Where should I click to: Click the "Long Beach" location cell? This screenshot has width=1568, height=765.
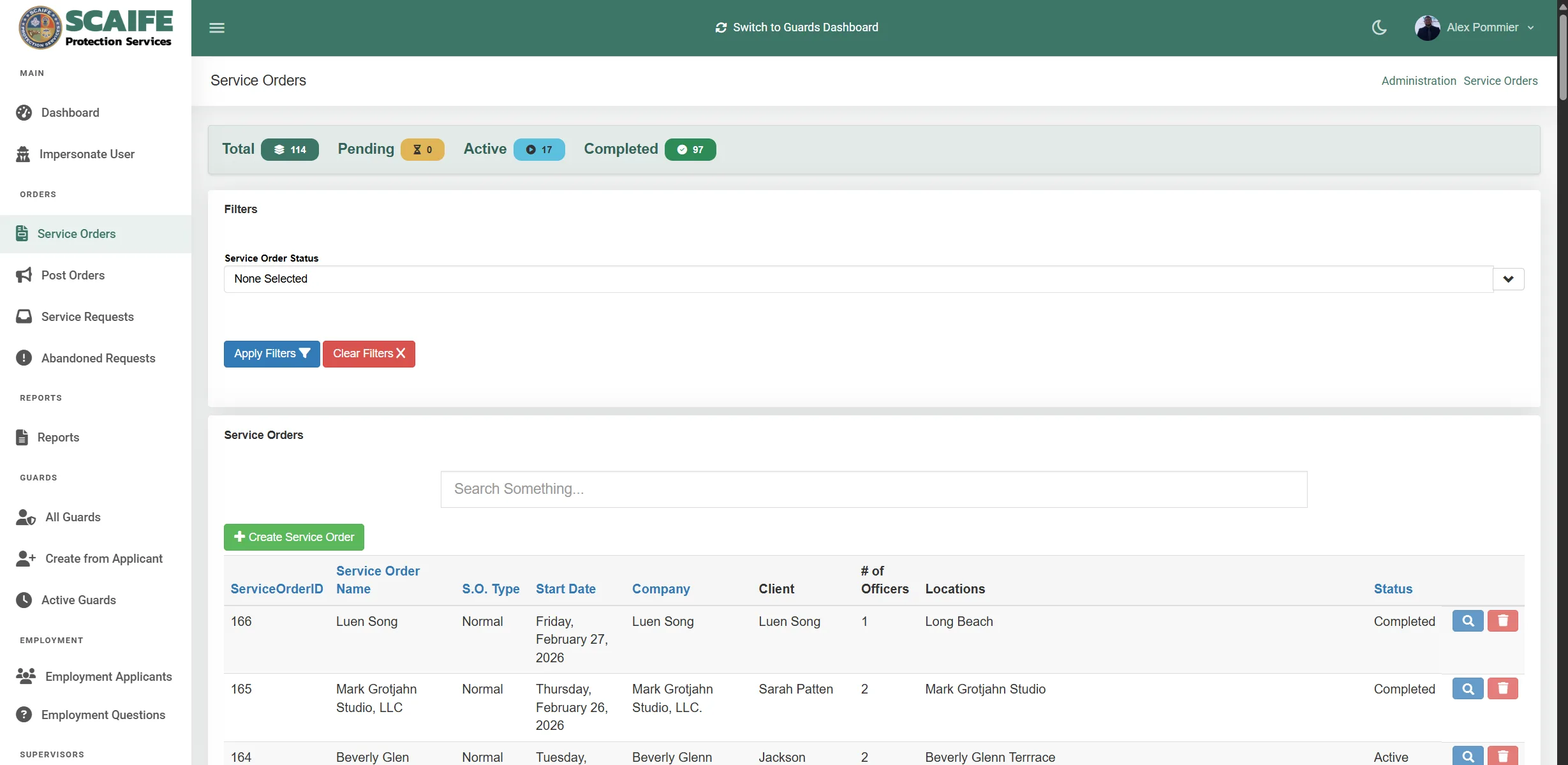[x=959, y=621]
